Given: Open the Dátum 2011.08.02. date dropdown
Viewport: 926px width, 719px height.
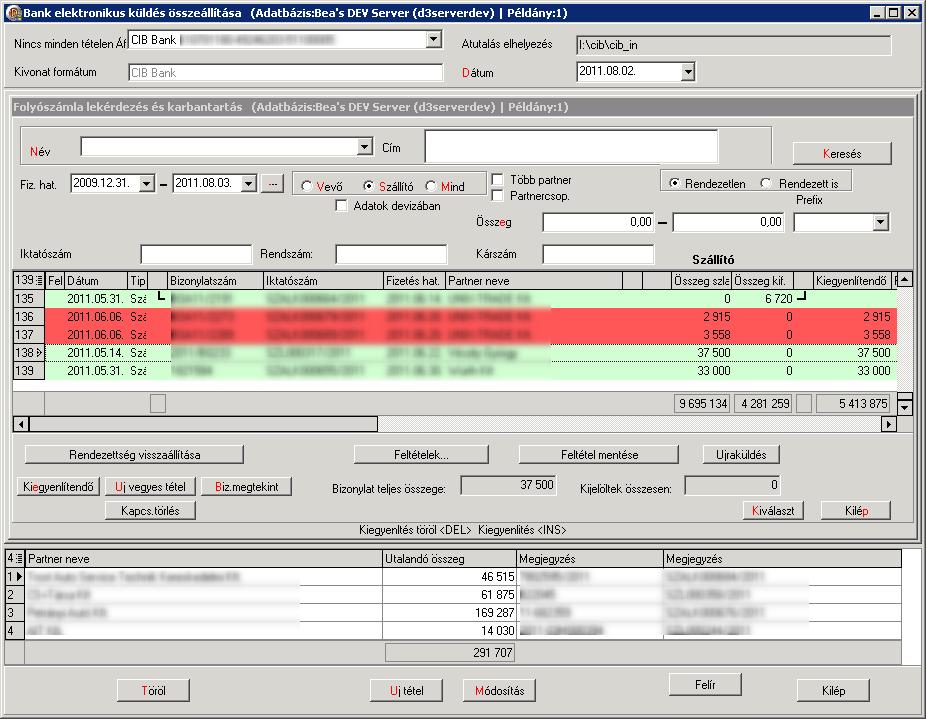Looking at the screenshot, I should point(687,72).
